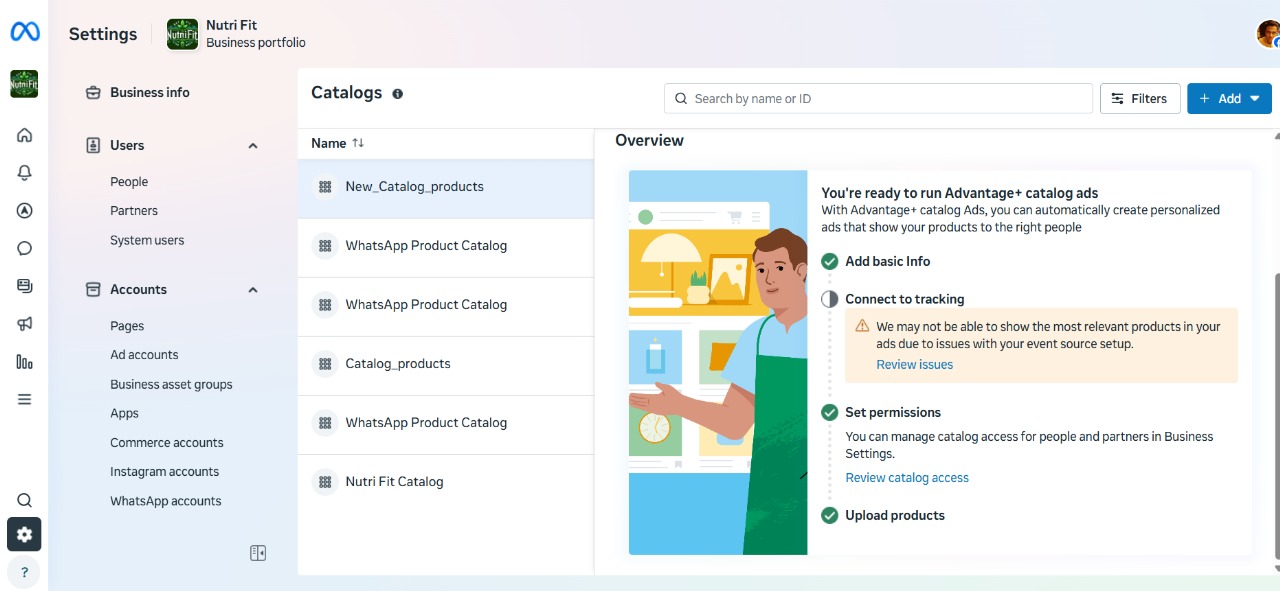Click the Nutri Fit portfolio logo in header
The width and height of the screenshot is (1280, 591).
(182, 34)
